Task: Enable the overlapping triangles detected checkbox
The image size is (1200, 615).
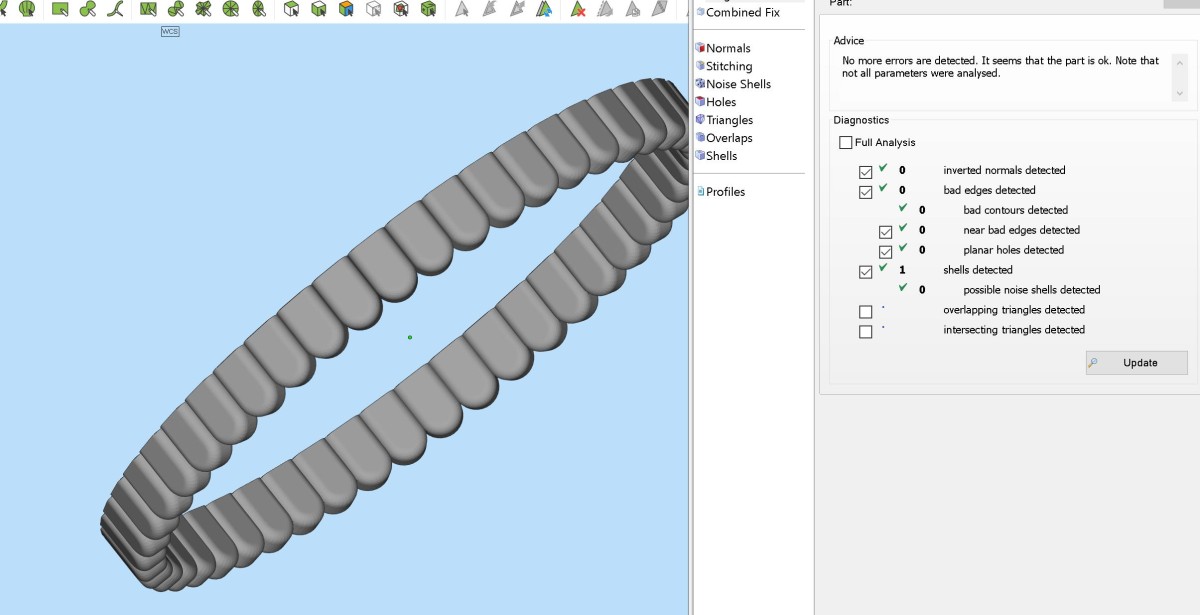Action: pos(866,311)
